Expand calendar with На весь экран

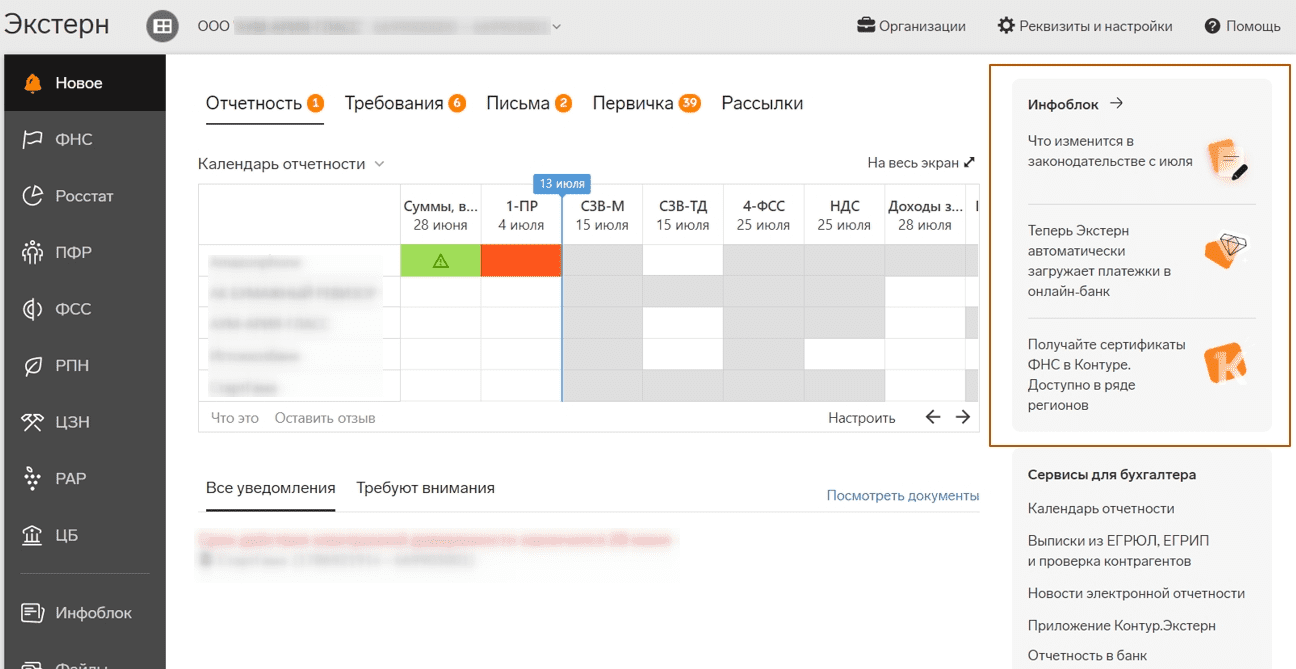pos(920,163)
